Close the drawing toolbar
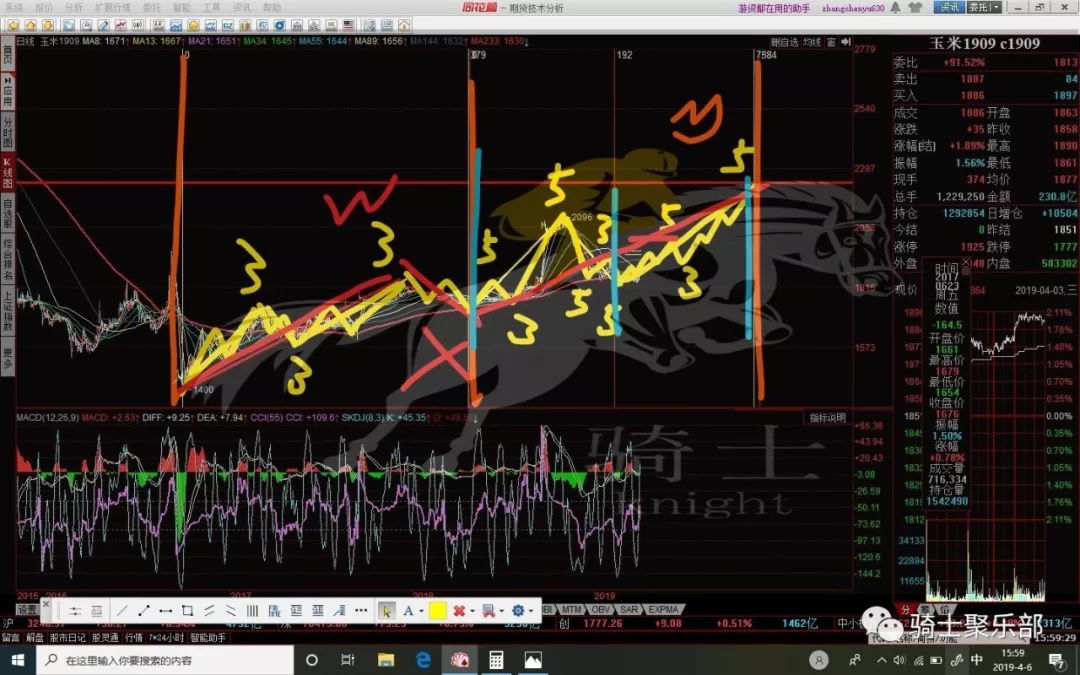 [45, 604]
